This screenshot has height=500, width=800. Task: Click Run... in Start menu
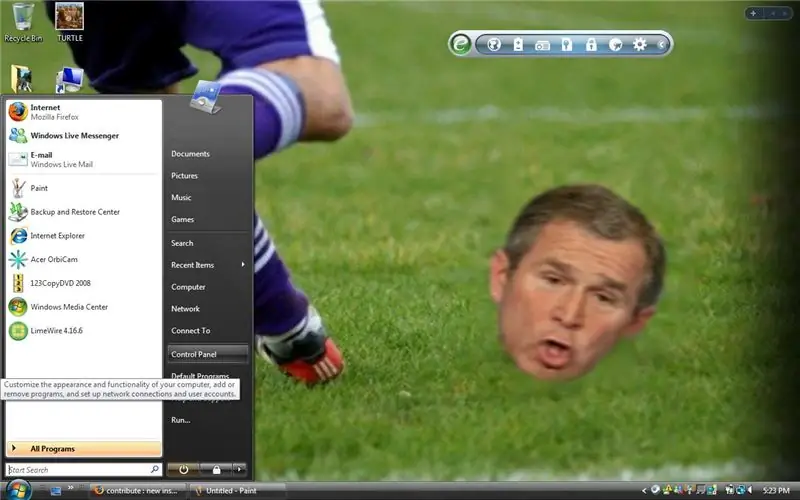pyautogui.click(x=208, y=420)
